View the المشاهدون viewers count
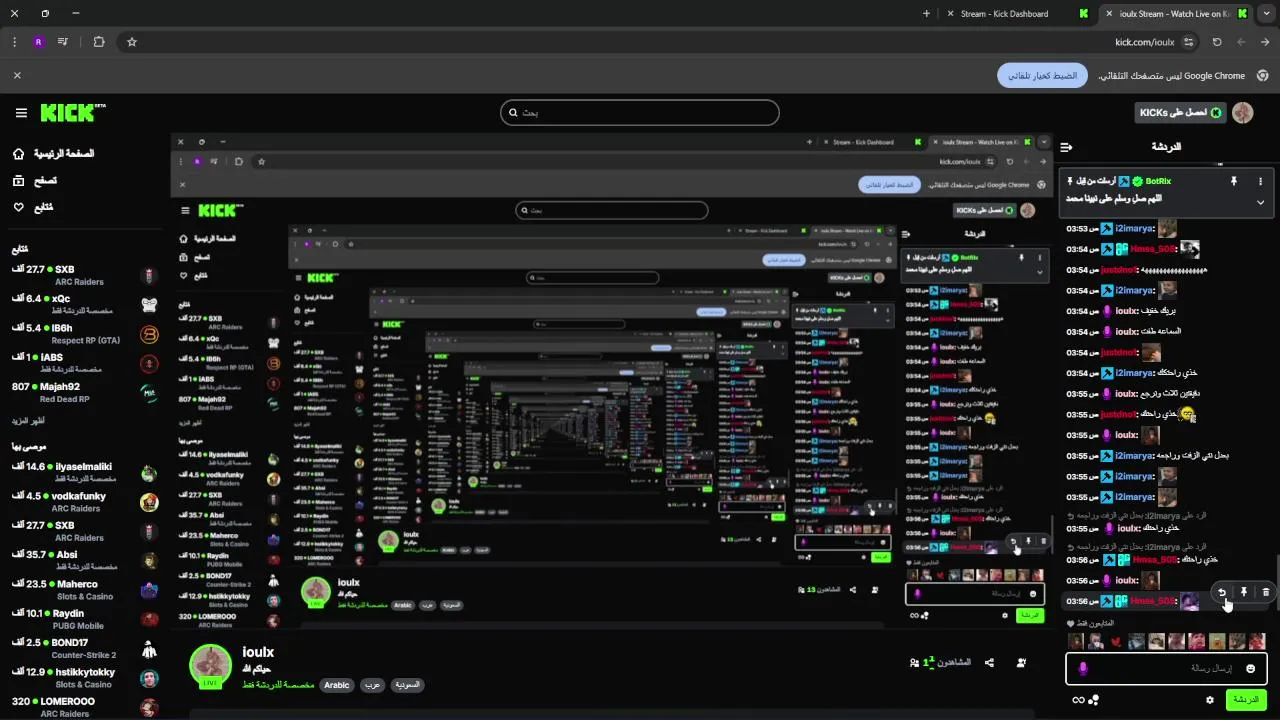 click(x=948, y=662)
